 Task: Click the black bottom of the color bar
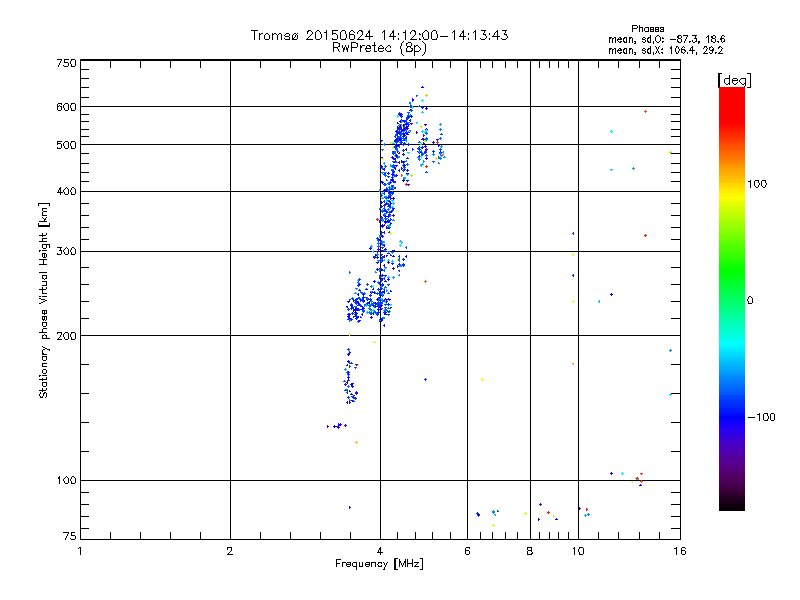pos(732,503)
